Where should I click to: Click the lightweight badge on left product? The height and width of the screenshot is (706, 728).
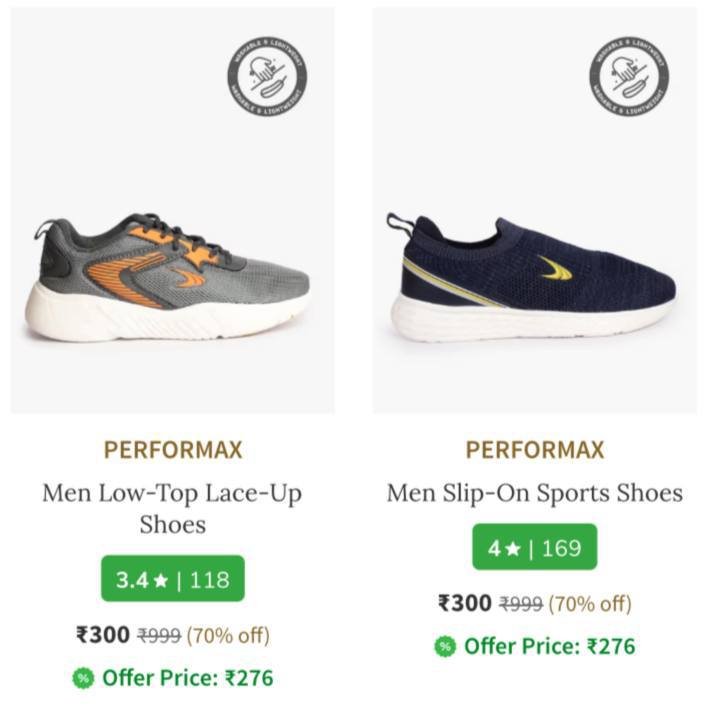pyautogui.click(x=267, y=76)
